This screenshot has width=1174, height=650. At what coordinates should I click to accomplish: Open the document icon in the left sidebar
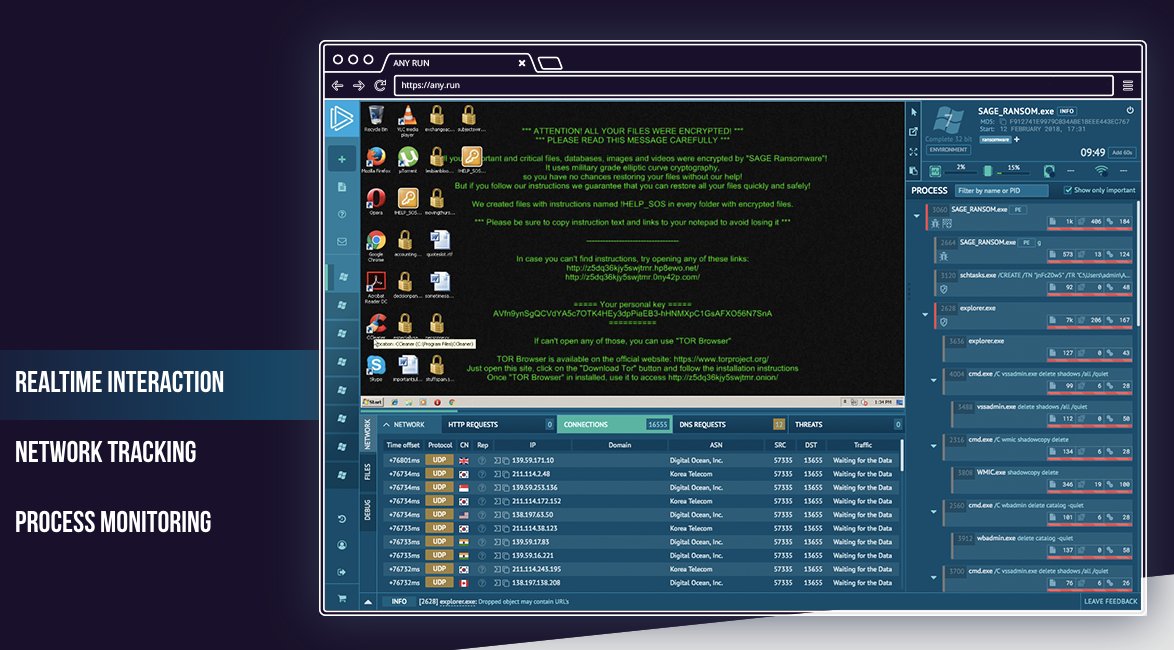341,186
